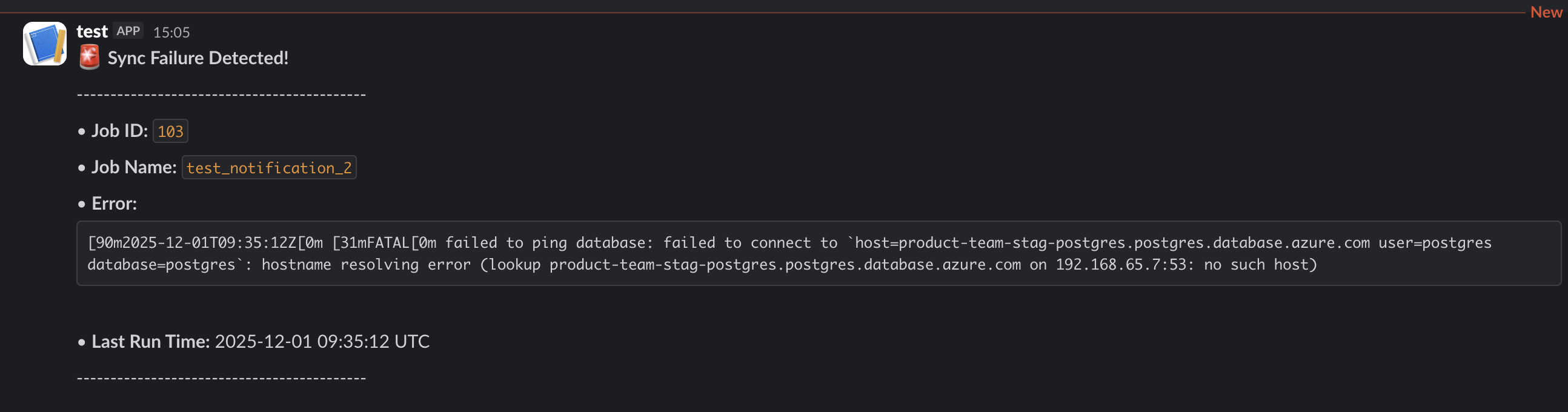Screen dimensions: 1568x412
Task: Click the dashed divider line below the heading
Action: pos(221,95)
